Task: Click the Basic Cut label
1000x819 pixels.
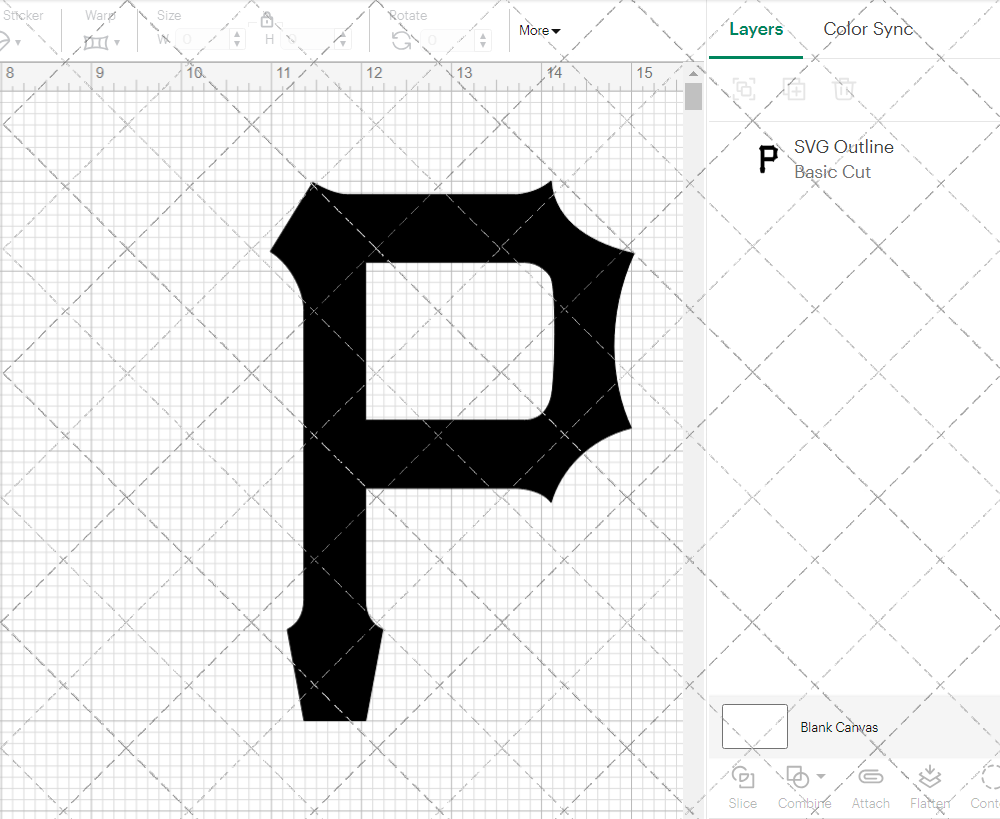Action: [x=832, y=172]
